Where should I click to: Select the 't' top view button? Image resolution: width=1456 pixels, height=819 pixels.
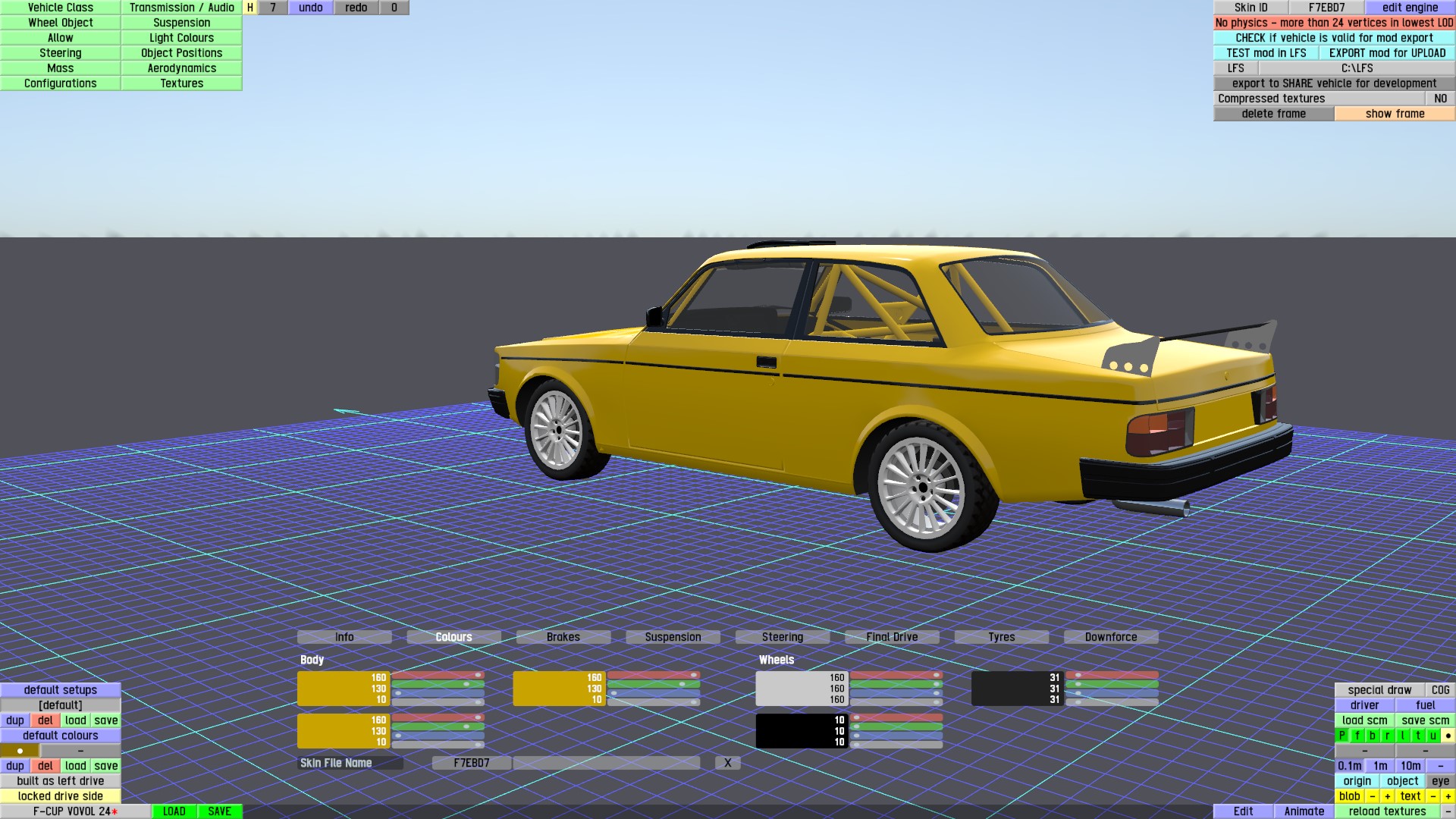[x=1417, y=736]
